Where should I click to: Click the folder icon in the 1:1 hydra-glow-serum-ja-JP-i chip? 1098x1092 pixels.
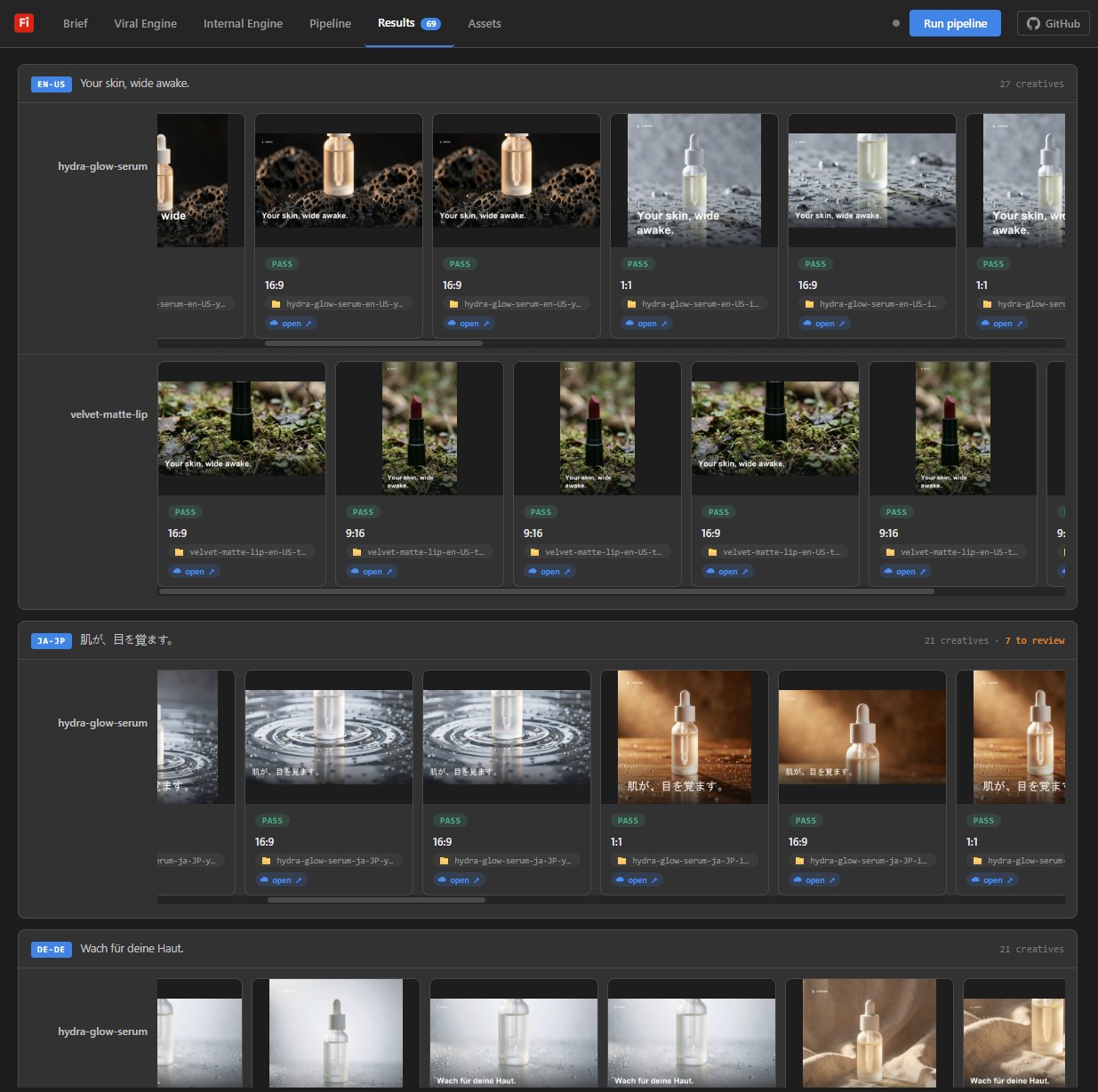[622, 861]
